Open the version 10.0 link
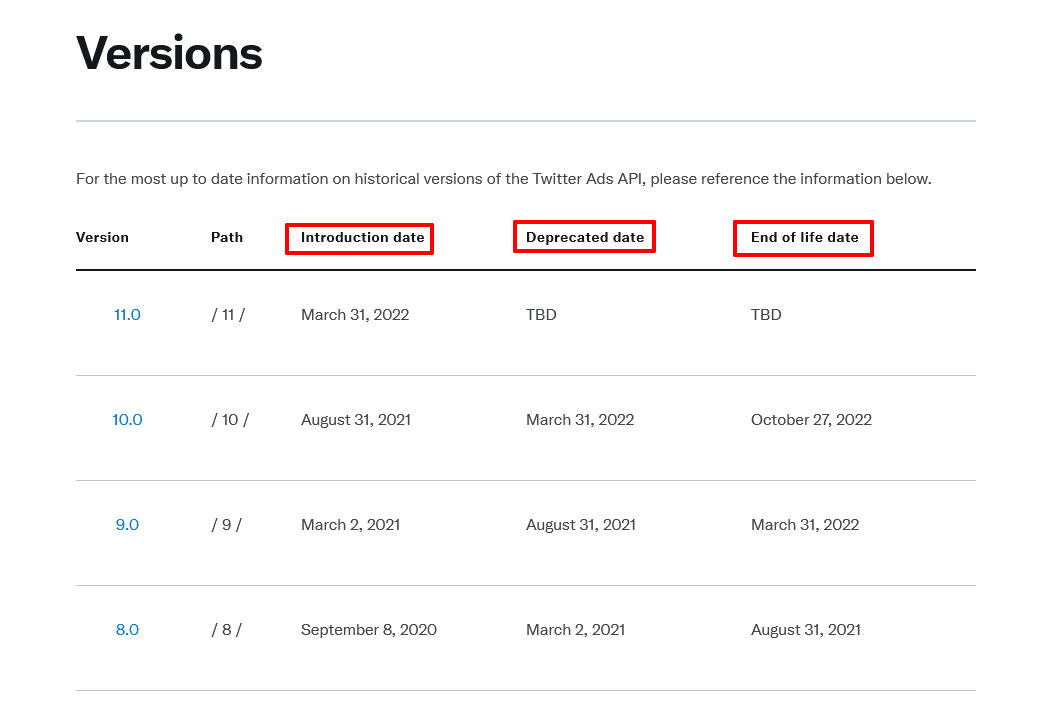 127,420
